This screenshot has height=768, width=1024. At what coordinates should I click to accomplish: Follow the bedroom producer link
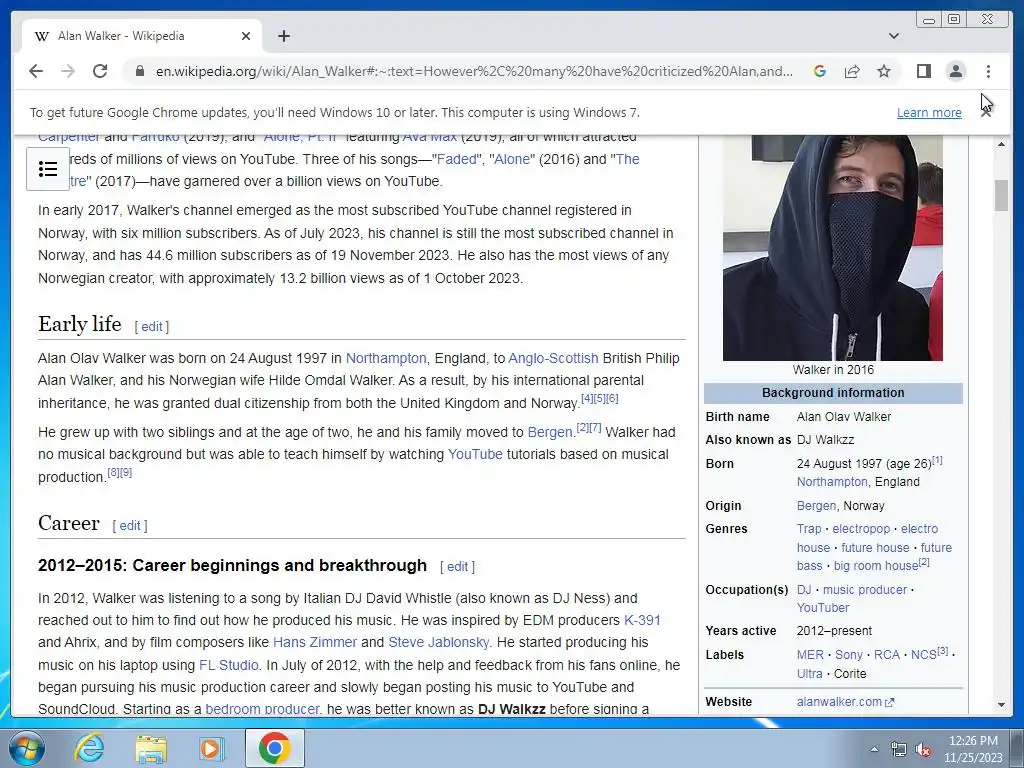pos(262,709)
